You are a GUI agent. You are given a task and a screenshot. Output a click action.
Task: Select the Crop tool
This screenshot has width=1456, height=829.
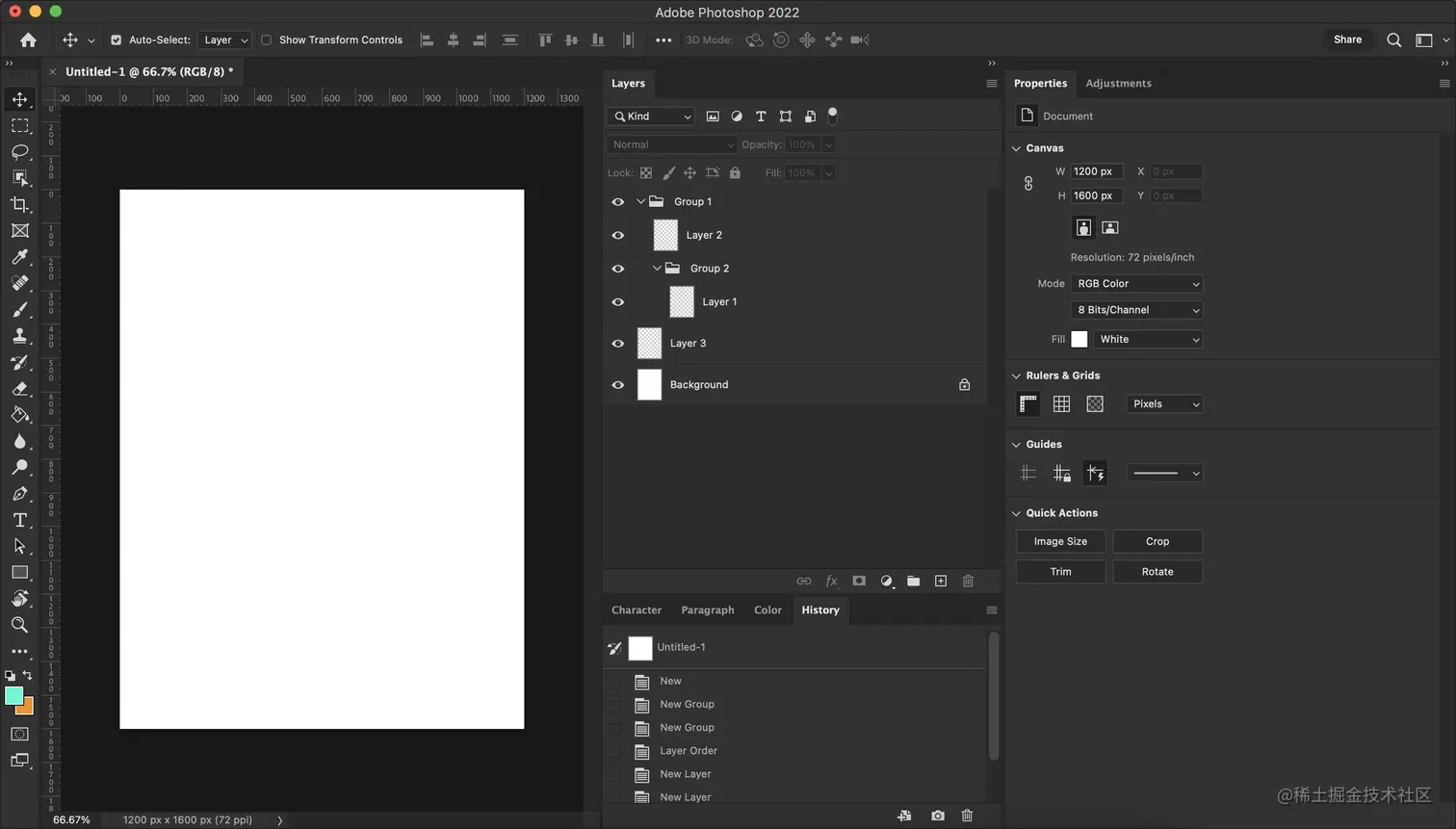[x=19, y=204]
